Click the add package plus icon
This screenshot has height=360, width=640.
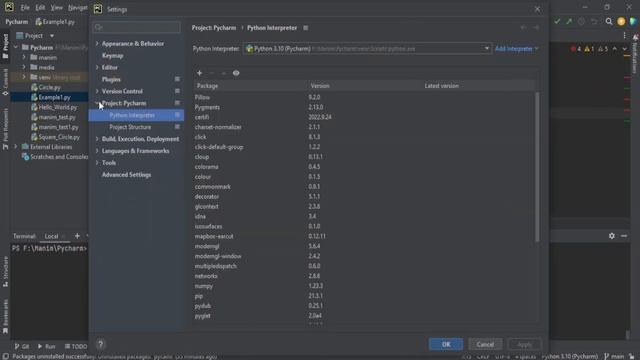[199, 73]
